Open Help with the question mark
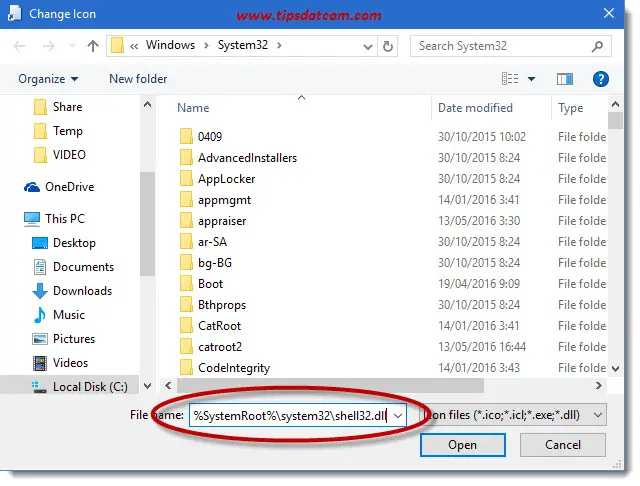Image resolution: width=640 pixels, height=486 pixels. [601, 79]
